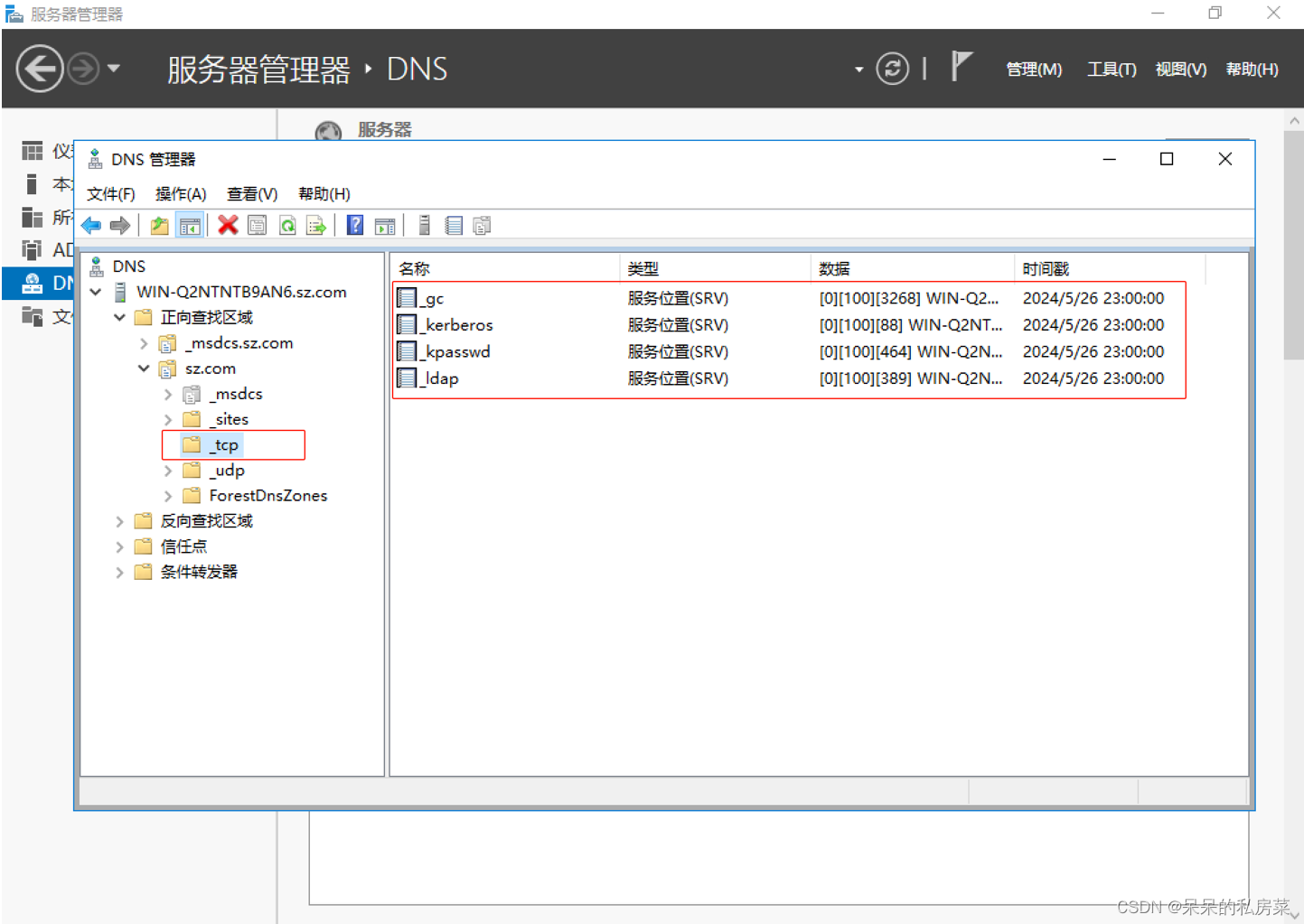The height and width of the screenshot is (924, 1304).
Task: Select Local Server icon in Server Manager sidebar
Action: point(32,184)
